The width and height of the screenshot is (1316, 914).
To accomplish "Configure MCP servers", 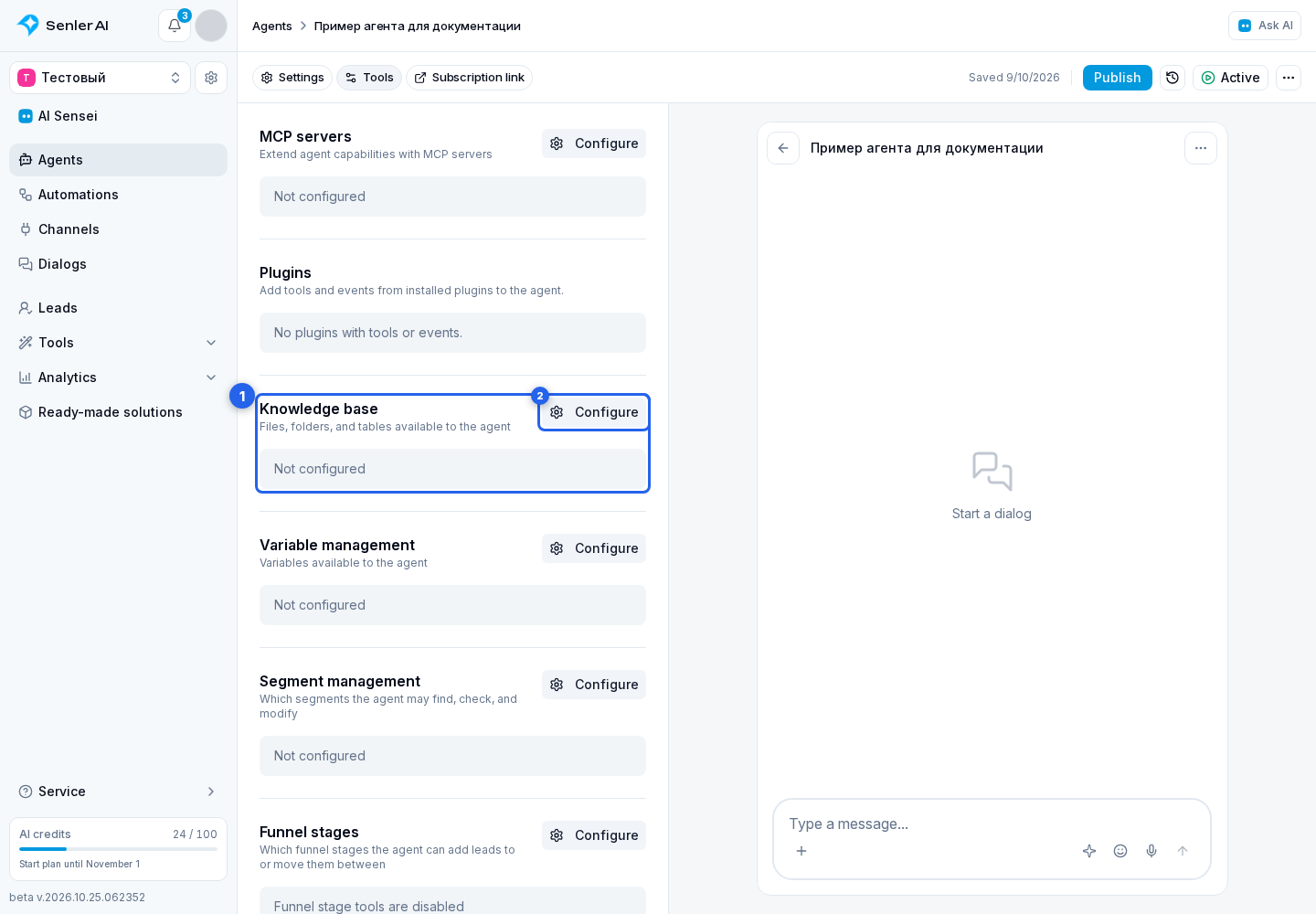I will [x=594, y=143].
